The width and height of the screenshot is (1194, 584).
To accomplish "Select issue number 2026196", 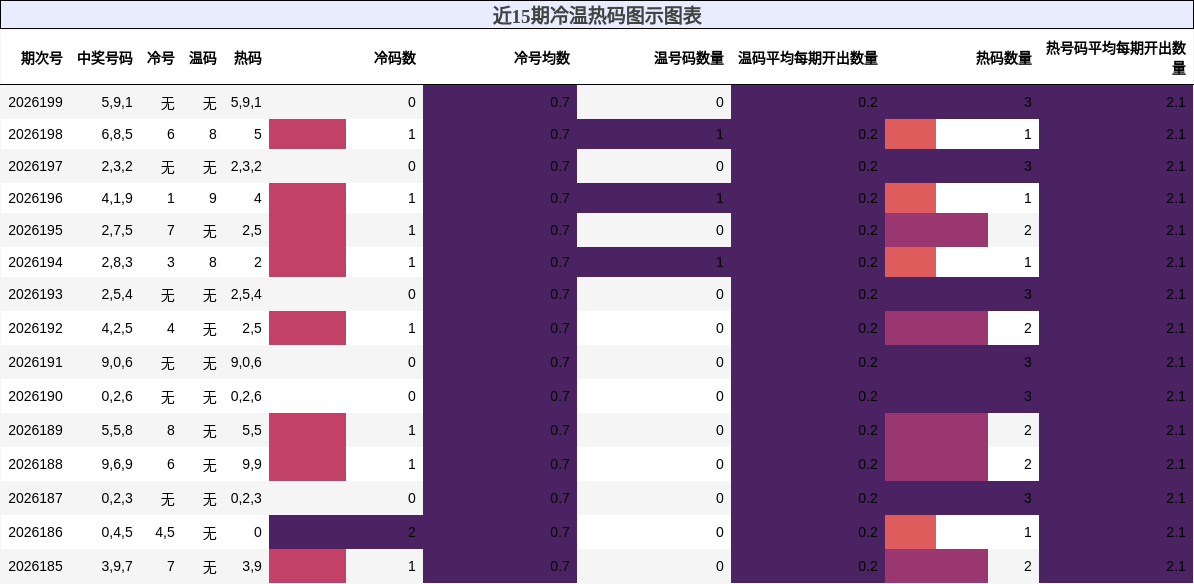I will coord(36,198).
